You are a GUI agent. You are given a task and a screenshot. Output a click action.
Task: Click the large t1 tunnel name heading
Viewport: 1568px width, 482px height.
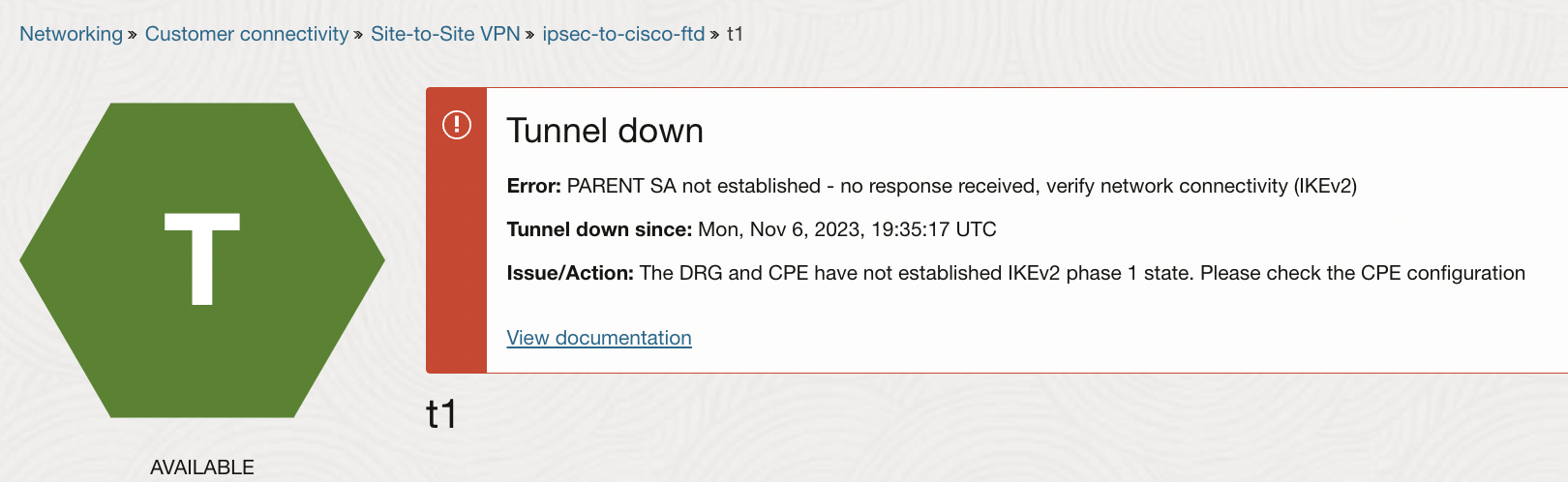point(441,414)
